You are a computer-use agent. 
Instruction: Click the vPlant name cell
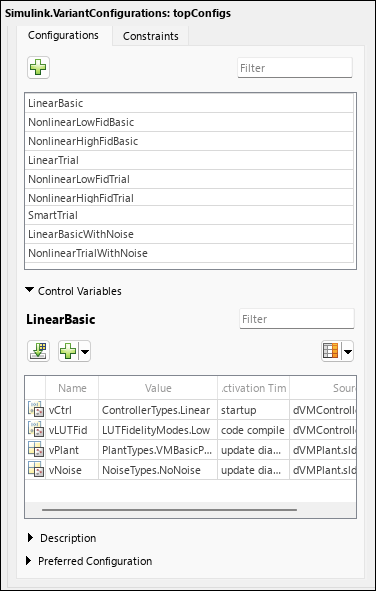[72, 450]
